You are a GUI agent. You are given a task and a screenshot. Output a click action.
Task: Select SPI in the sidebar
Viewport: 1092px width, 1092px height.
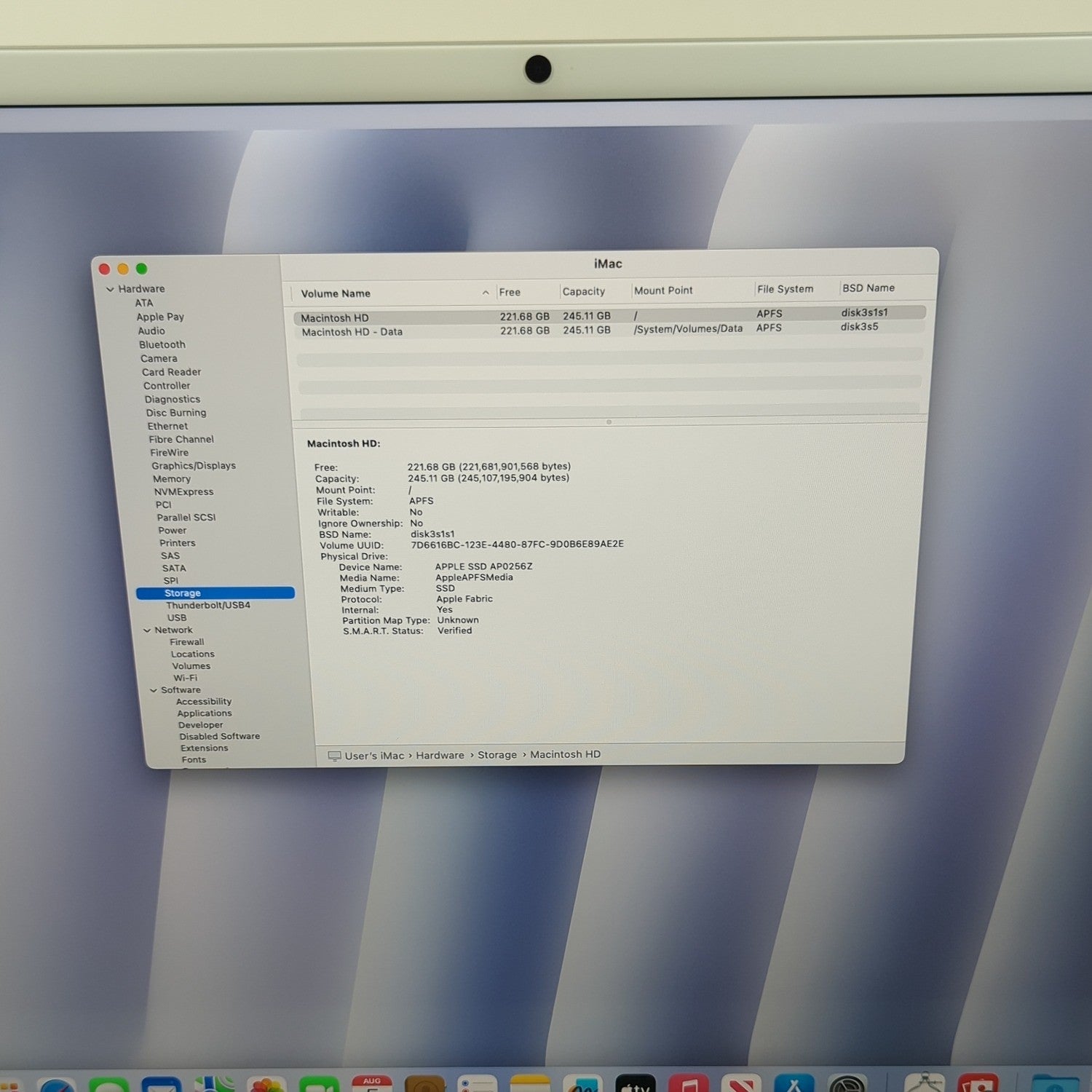[x=171, y=581]
